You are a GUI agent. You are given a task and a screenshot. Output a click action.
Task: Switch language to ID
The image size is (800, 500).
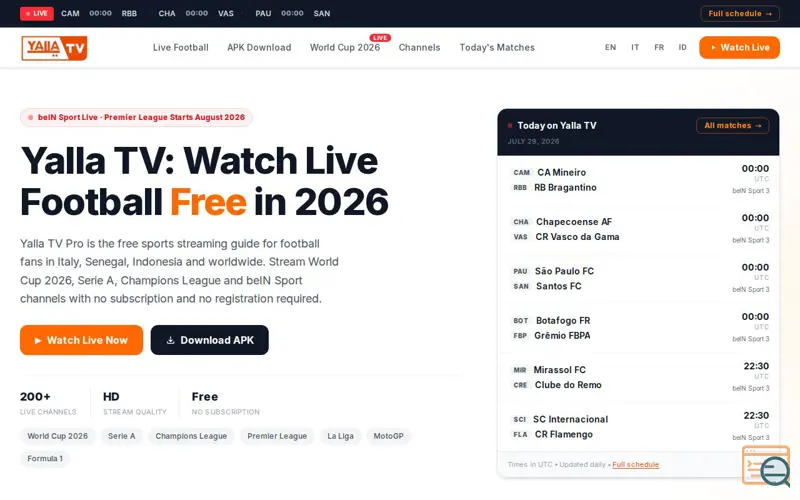tap(683, 47)
